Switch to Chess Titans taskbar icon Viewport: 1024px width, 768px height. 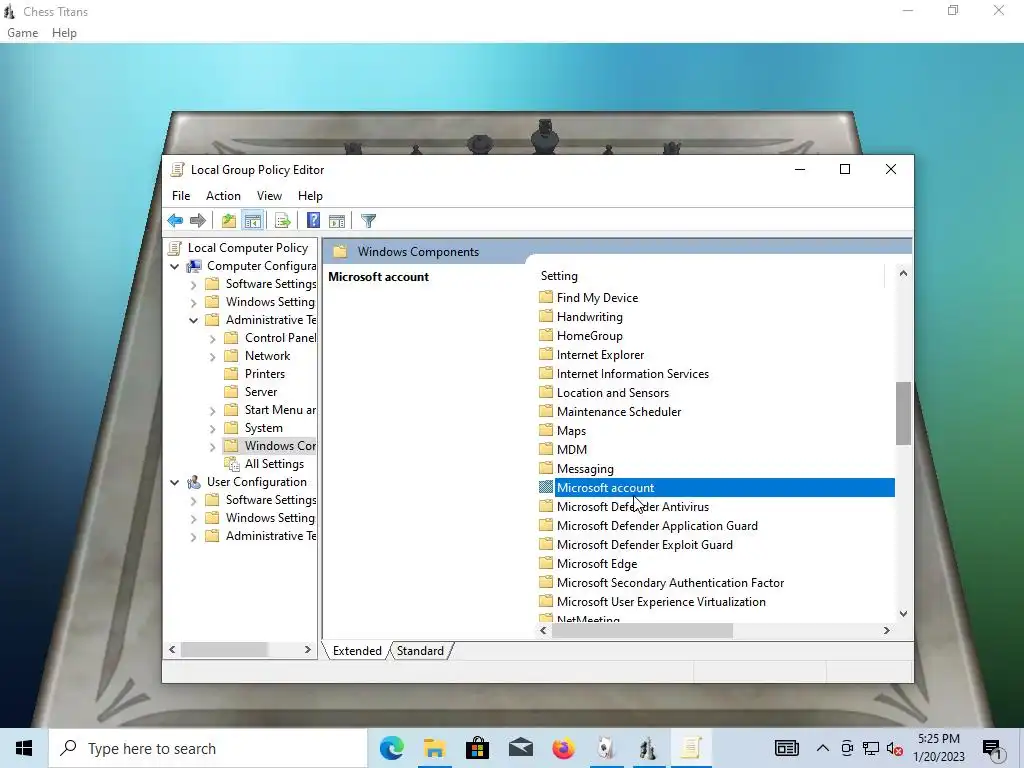point(648,748)
